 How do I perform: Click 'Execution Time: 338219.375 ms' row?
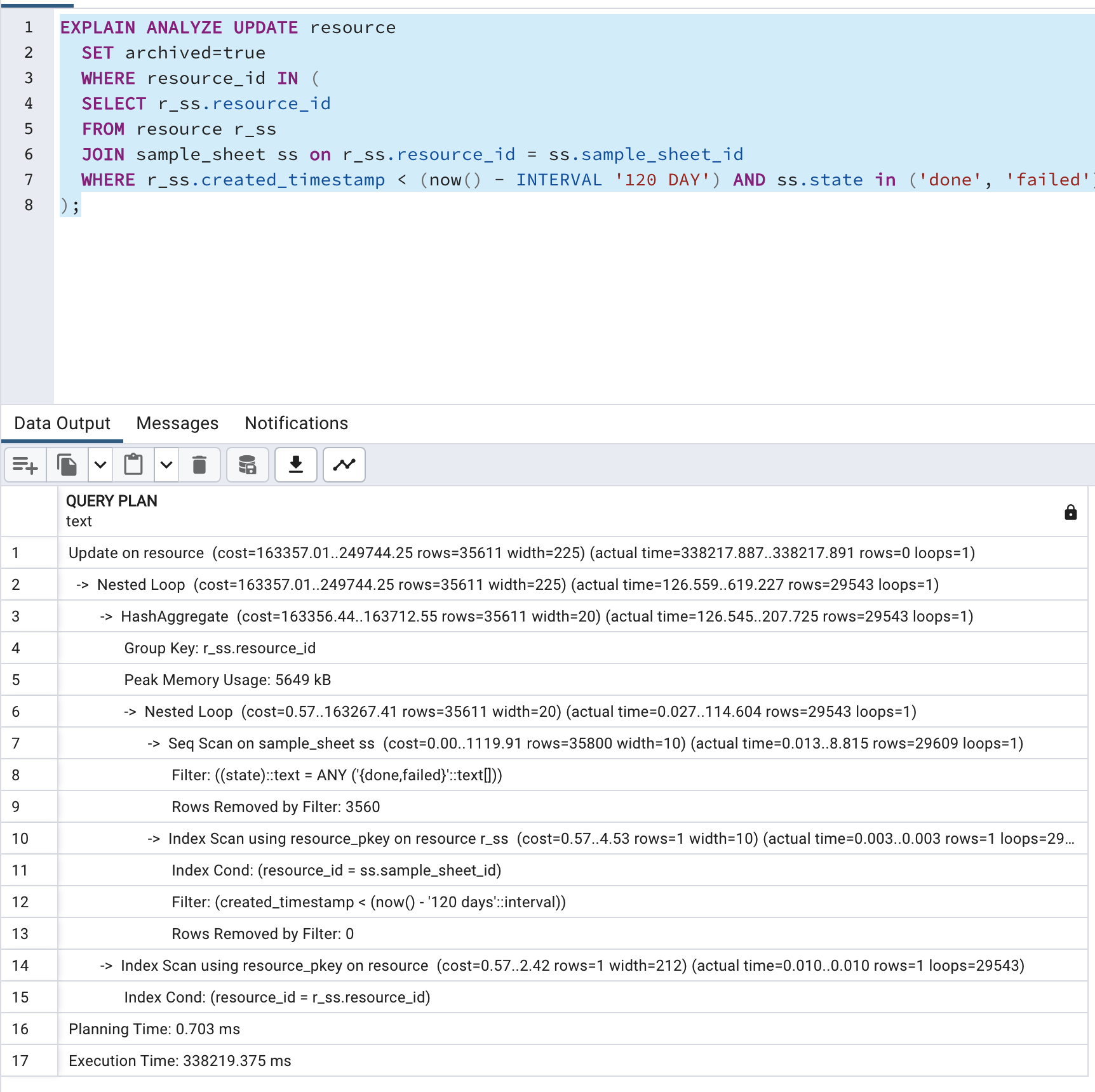click(572, 1061)
